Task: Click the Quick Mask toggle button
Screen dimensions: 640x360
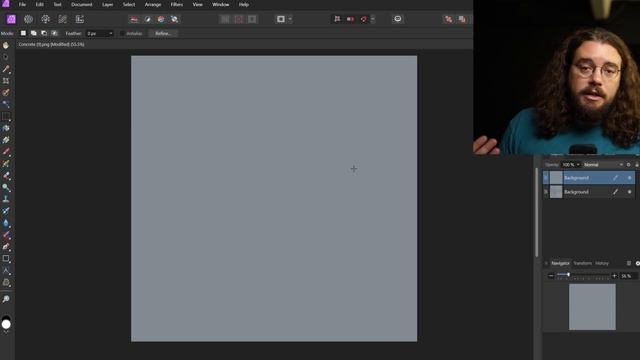Action: pos(281,19)
